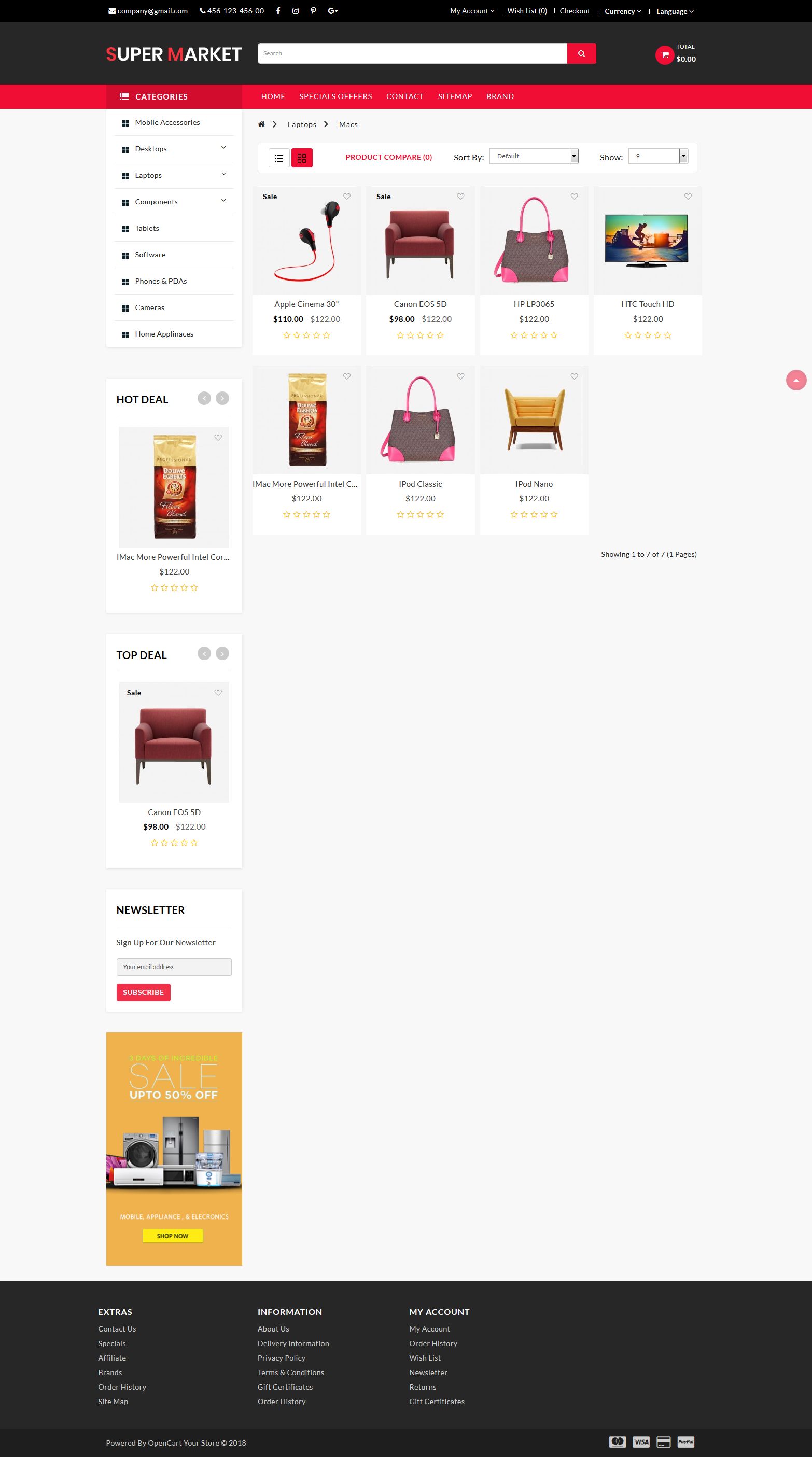Click the scroll-to-top round arrow button
The height and width of the screenshot is (1457, 812).
(x=796, y=380)
